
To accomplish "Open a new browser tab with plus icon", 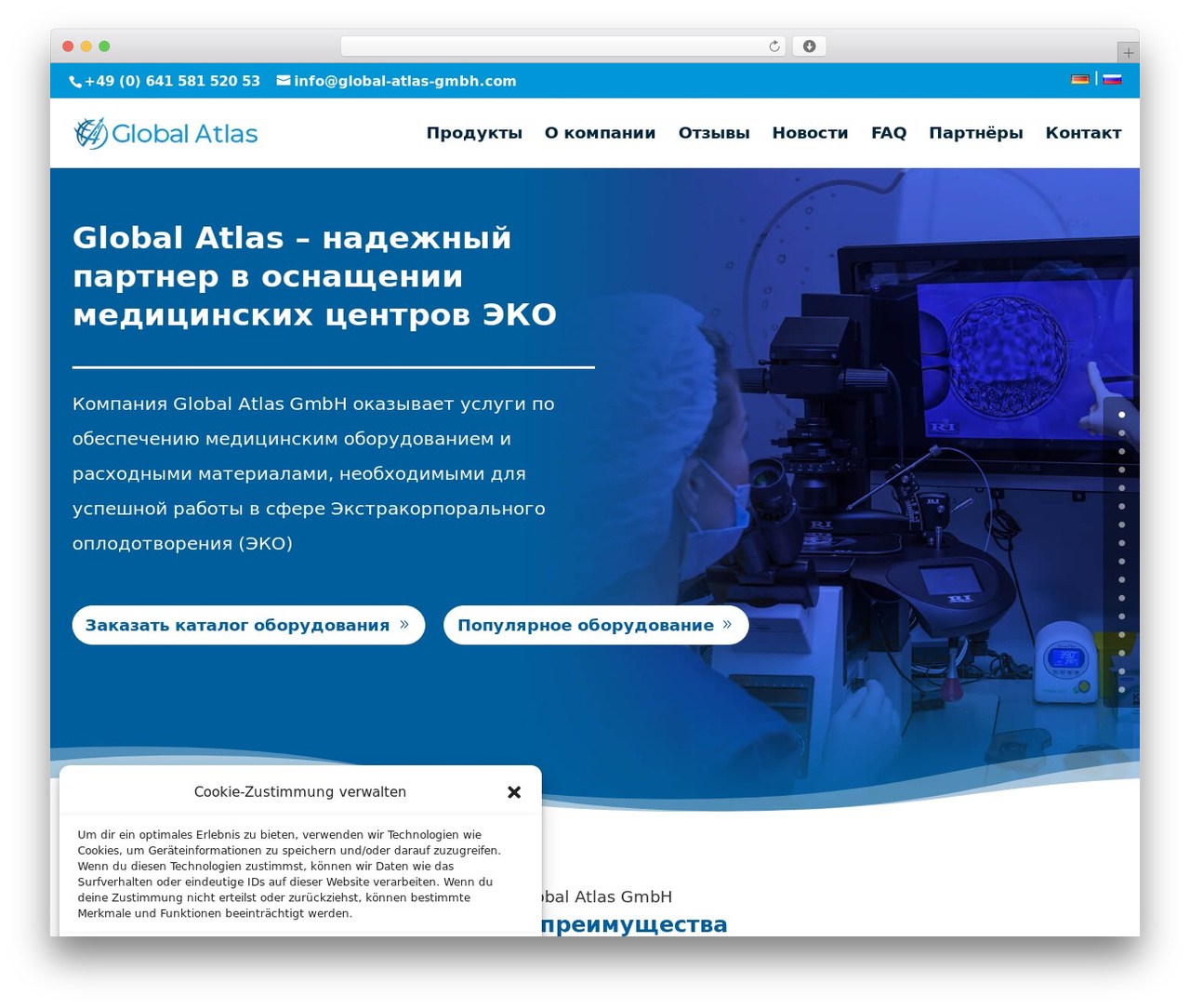I will (1128, 53).
